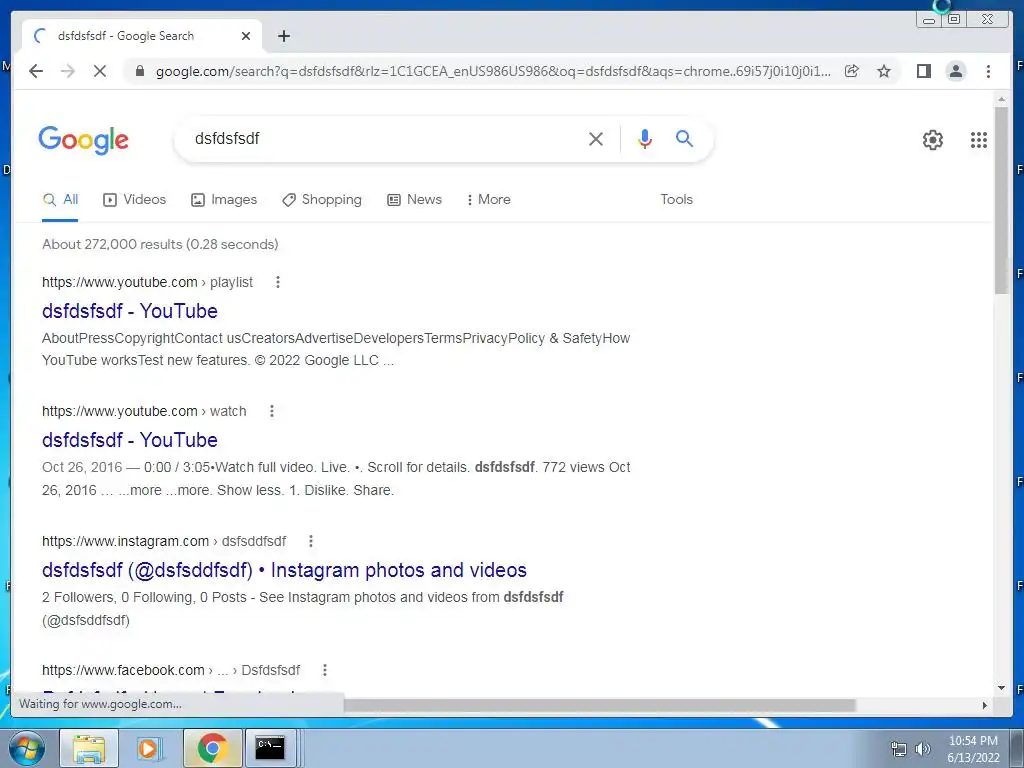Viewport: 1024px width, 768px height.
Task: Go back to the previous page
Action: [36, 71]
